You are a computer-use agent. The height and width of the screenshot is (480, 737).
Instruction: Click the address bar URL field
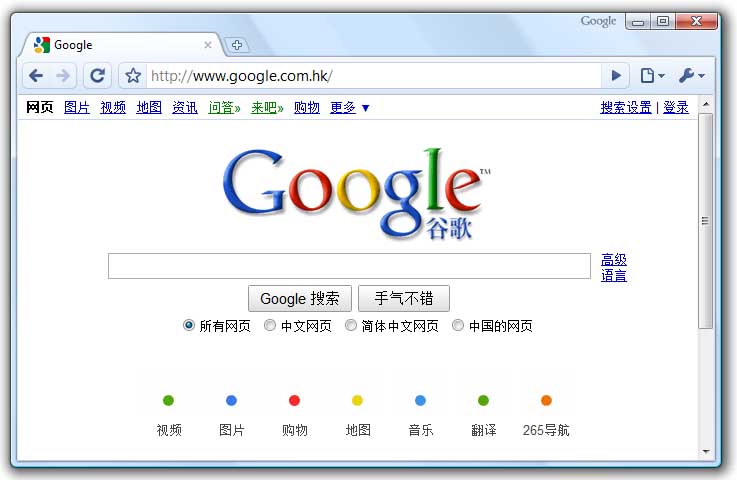(x=374, y=76)
